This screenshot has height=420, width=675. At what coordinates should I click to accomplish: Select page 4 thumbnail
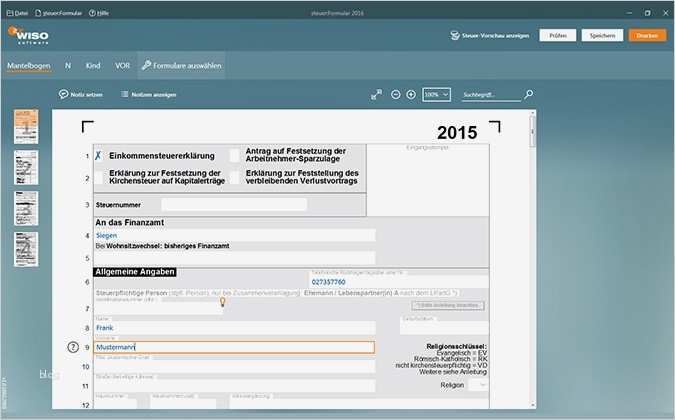coord(26,249)
